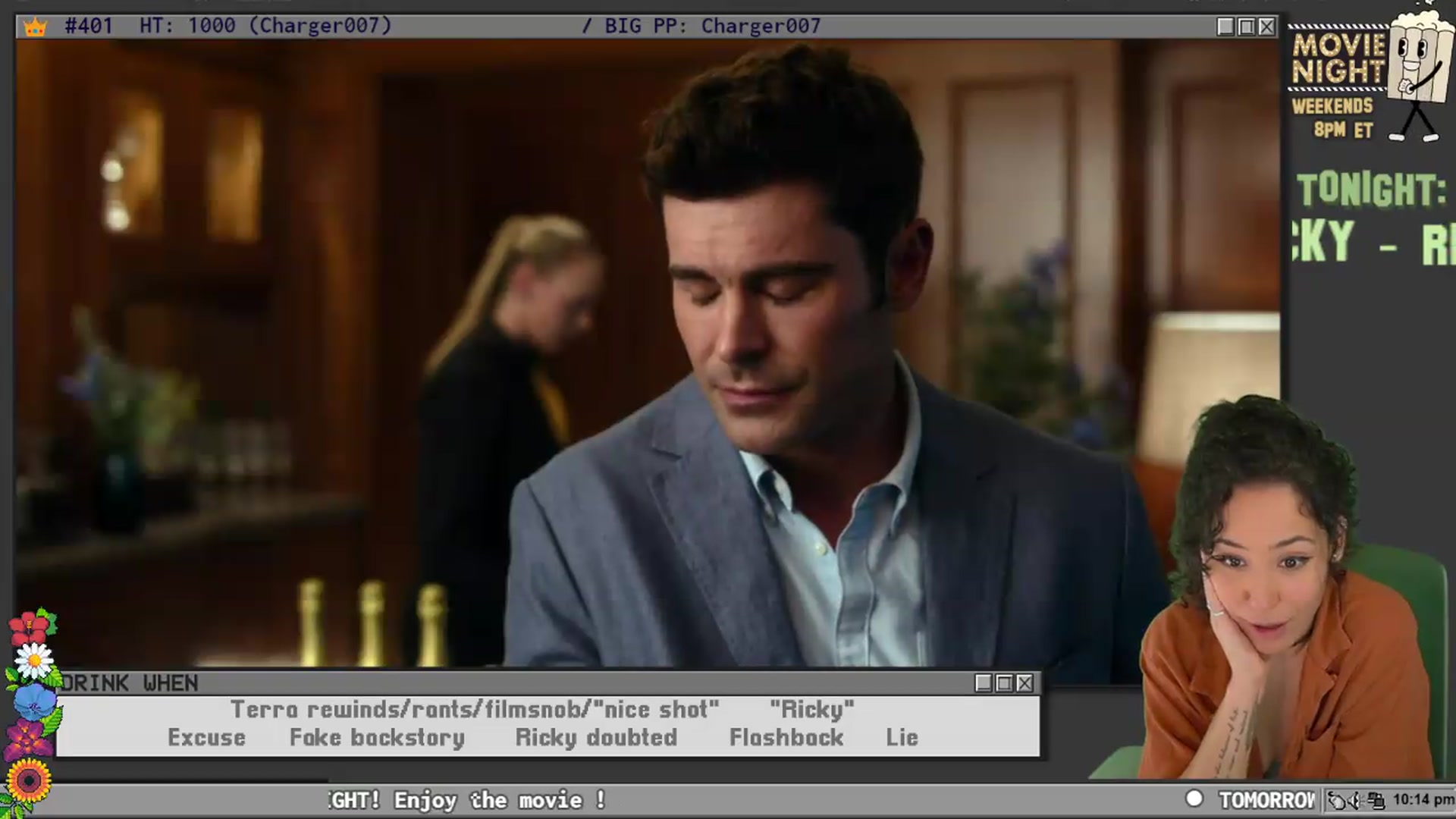The height and width of the screenshot is (819, 1456).
Task: Click the purple flower icon
Action: click(29, 739)
